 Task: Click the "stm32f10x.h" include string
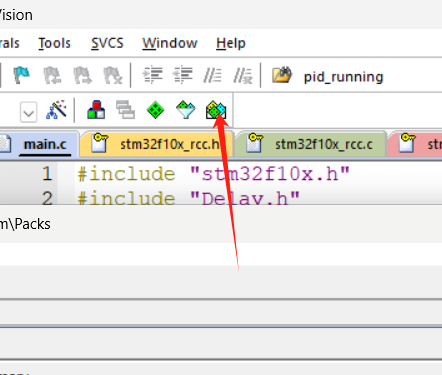[270, 174]
